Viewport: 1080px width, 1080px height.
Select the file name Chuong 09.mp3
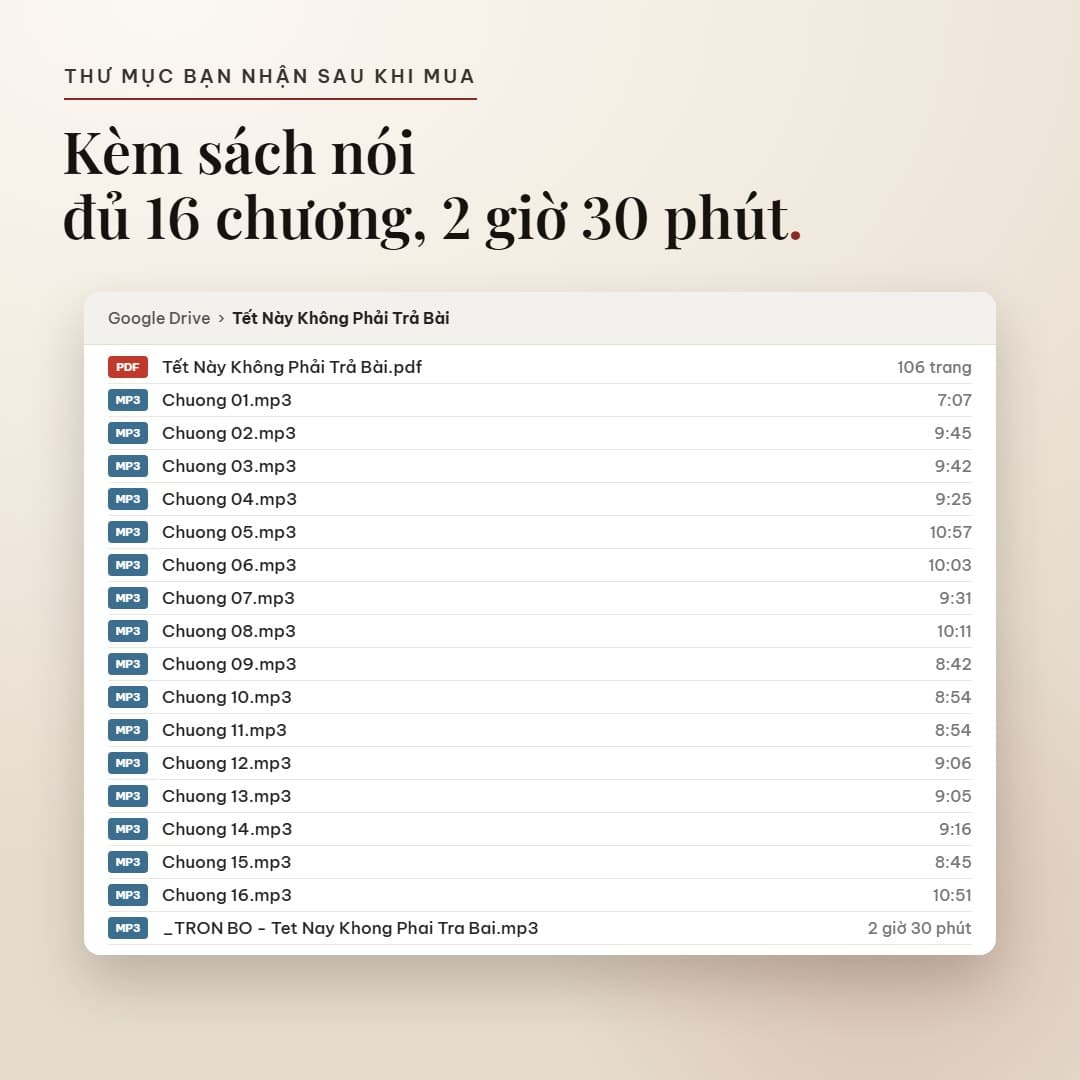229,665
